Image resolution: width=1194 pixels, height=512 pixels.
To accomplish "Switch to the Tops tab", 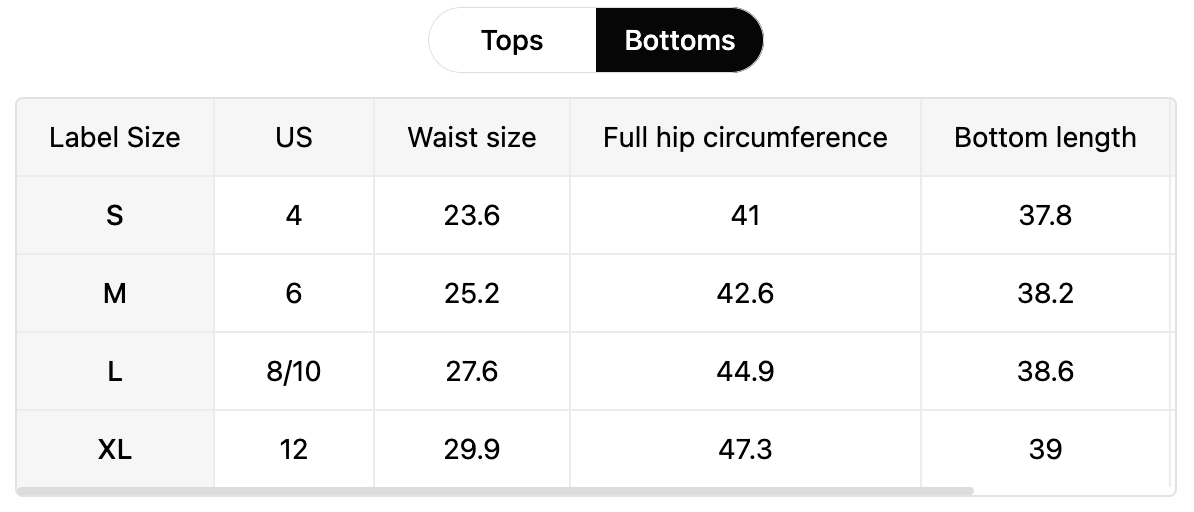I will [x=512, y=40].
